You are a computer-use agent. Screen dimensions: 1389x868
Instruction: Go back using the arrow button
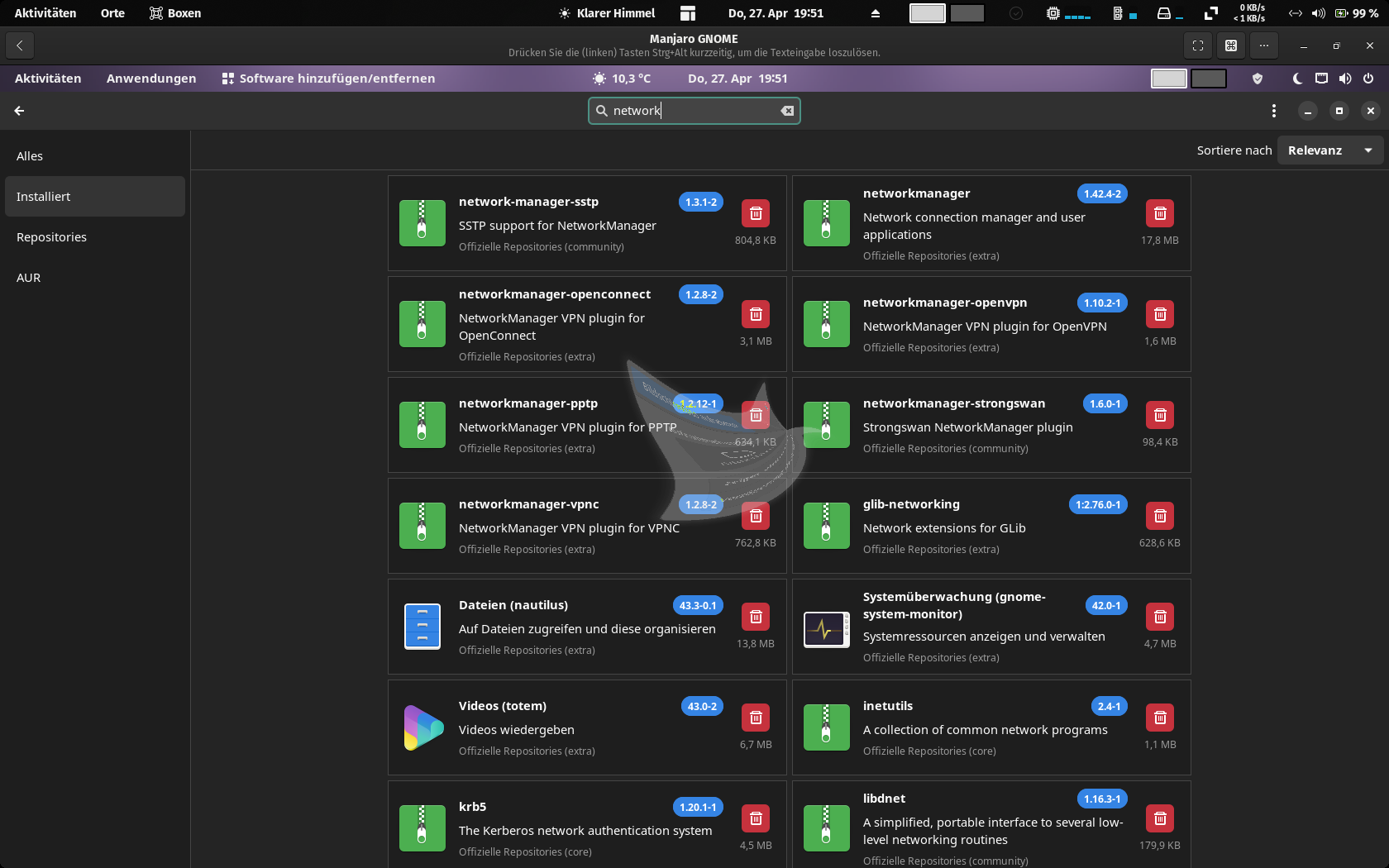click(x=19, y=111)
